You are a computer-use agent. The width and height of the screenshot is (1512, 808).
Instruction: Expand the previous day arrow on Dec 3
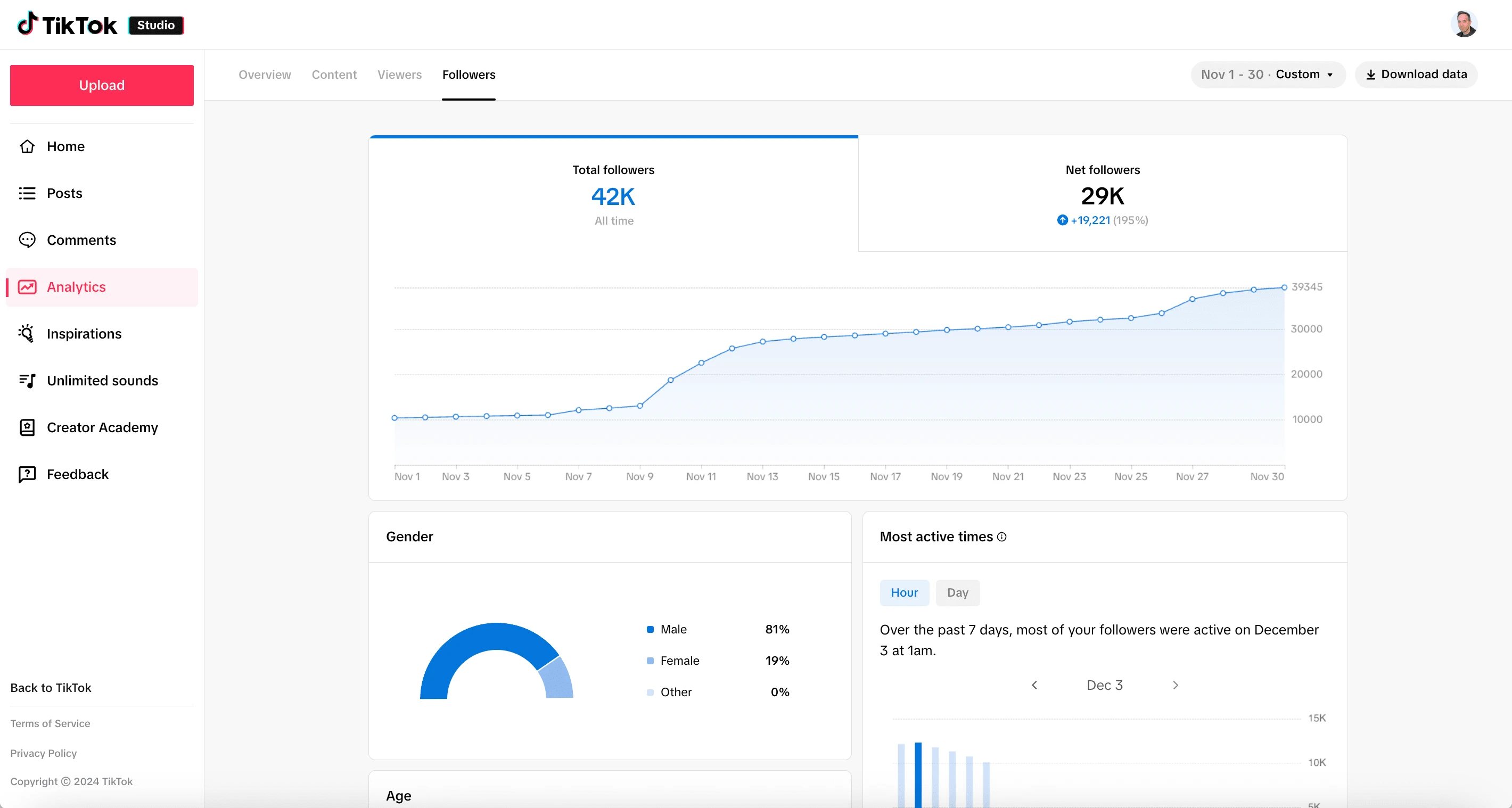pyautogui.click(x=1035, y=685)
